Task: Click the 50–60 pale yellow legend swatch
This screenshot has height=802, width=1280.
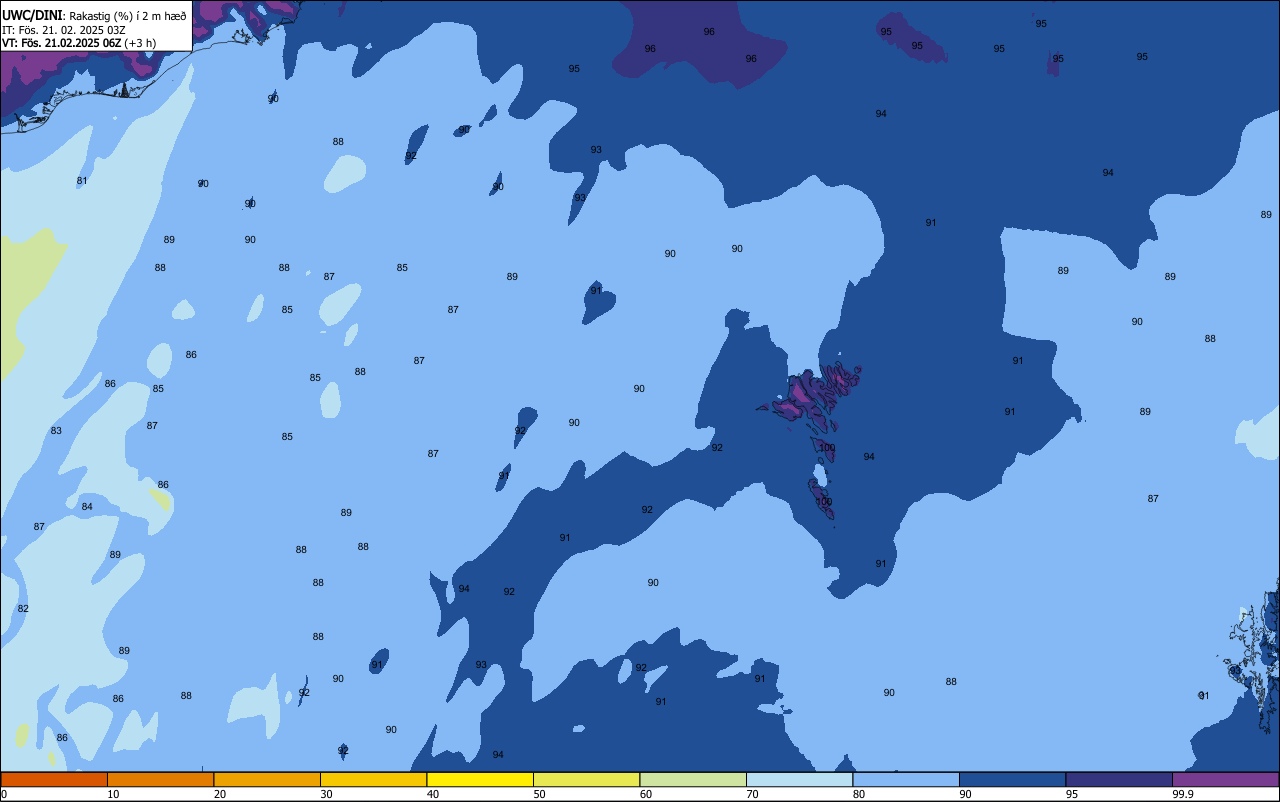Action: (x=586, y=779)
